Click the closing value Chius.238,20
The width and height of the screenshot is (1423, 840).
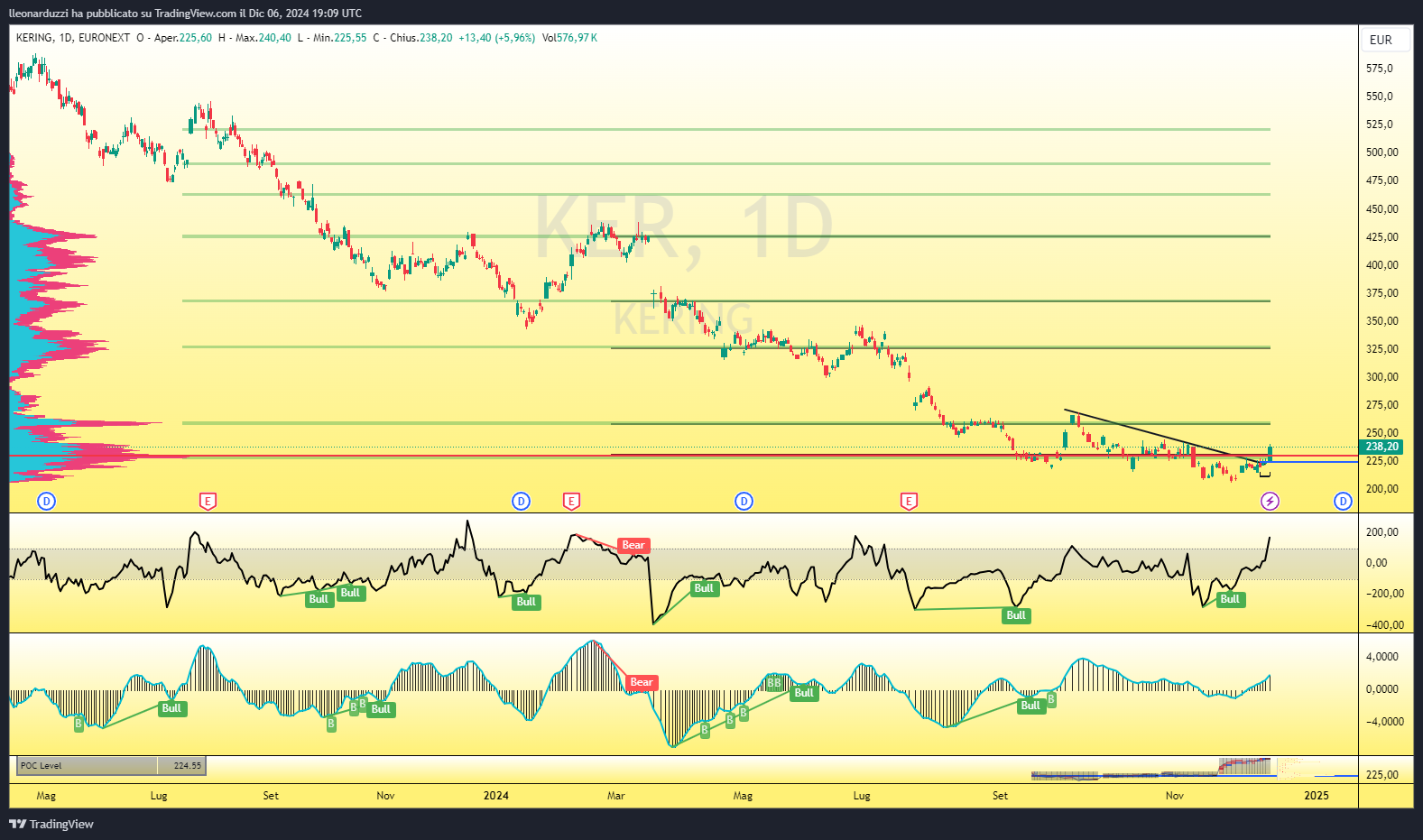coord(421,38)
